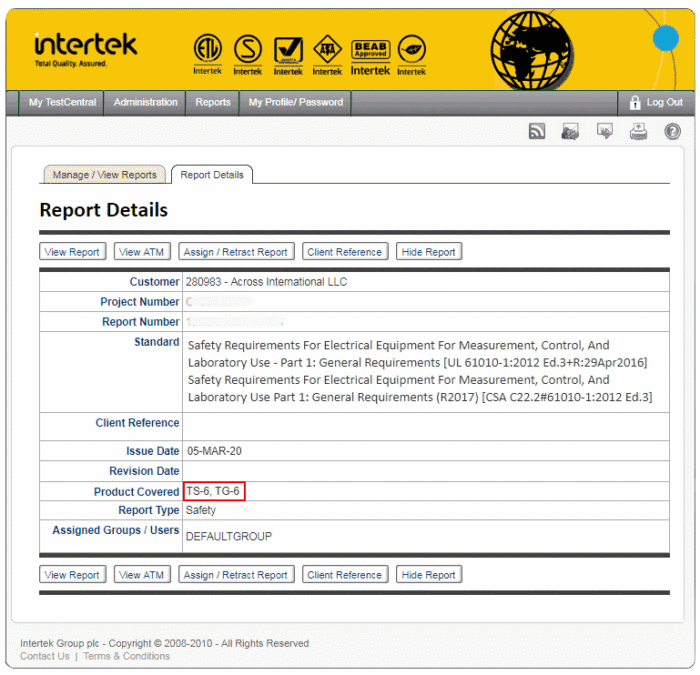This screenshot has height=675, width=700.
Task: Open the My TestCentral menu
Action: [63, 102]
